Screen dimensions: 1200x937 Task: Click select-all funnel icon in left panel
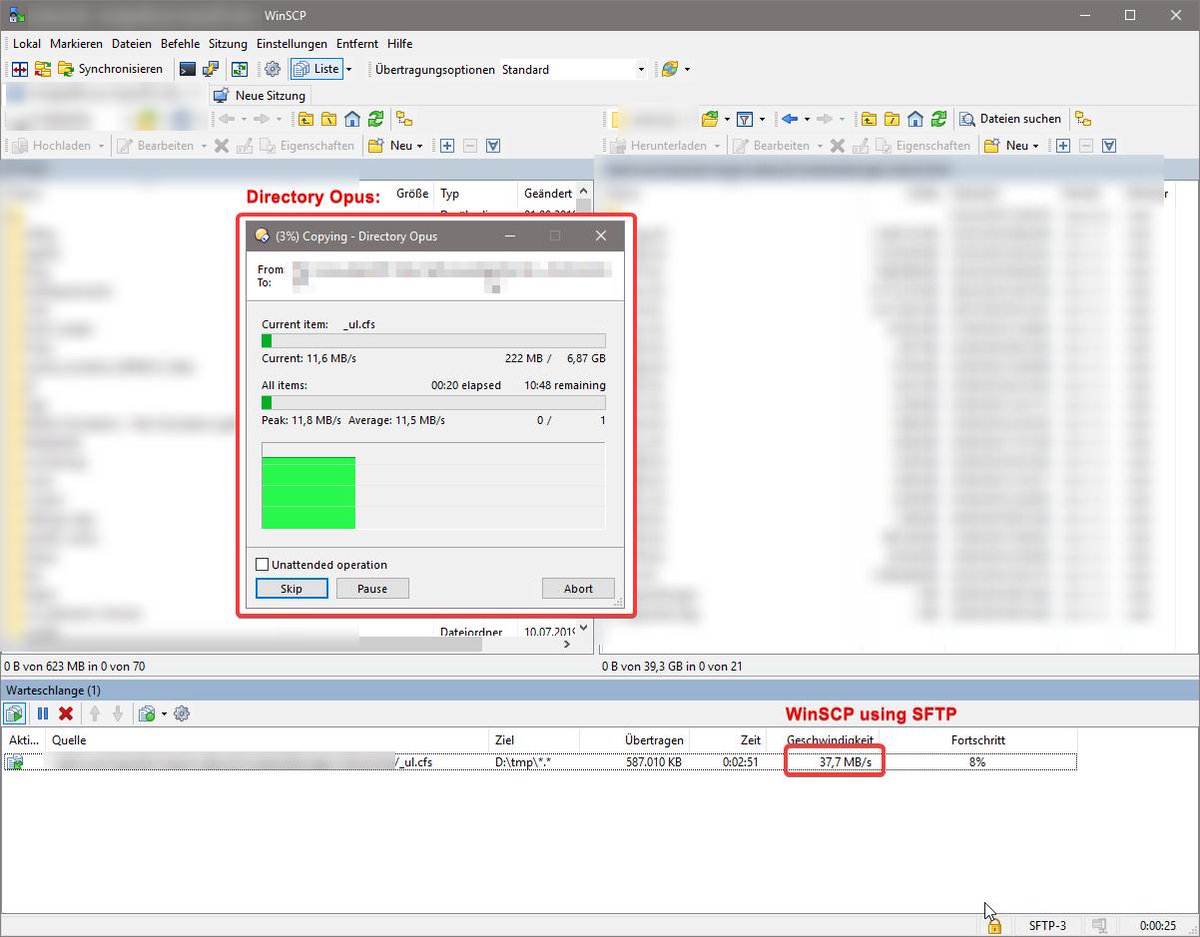493,145
